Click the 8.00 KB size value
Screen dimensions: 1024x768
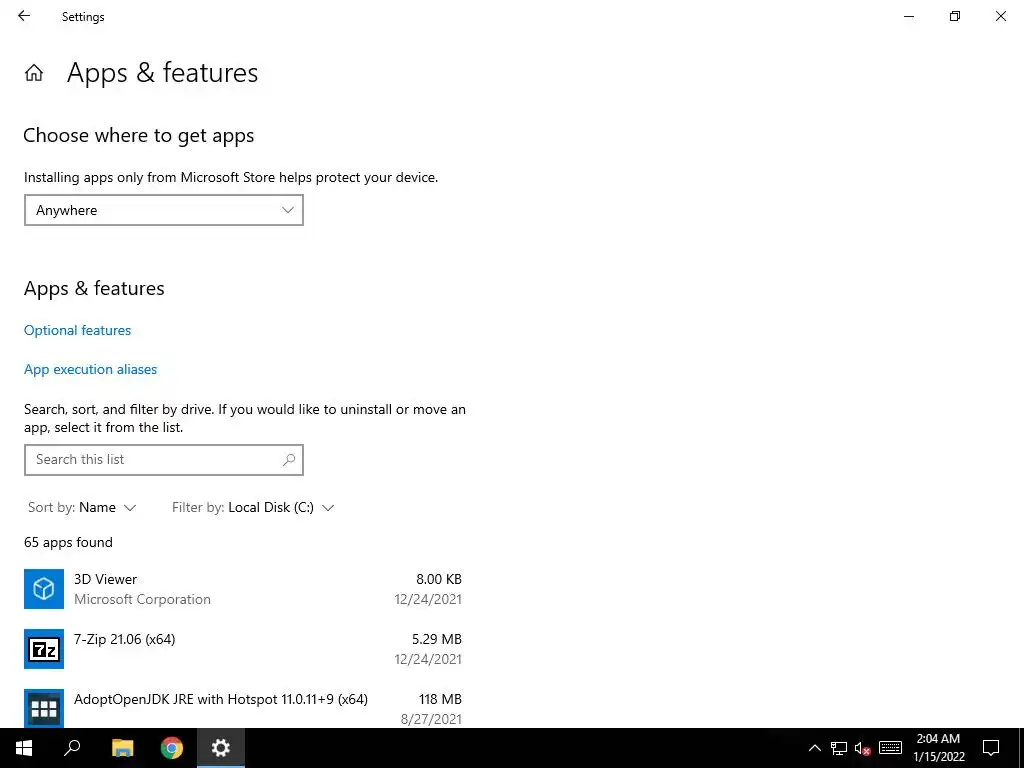click(x=439, y=579)
